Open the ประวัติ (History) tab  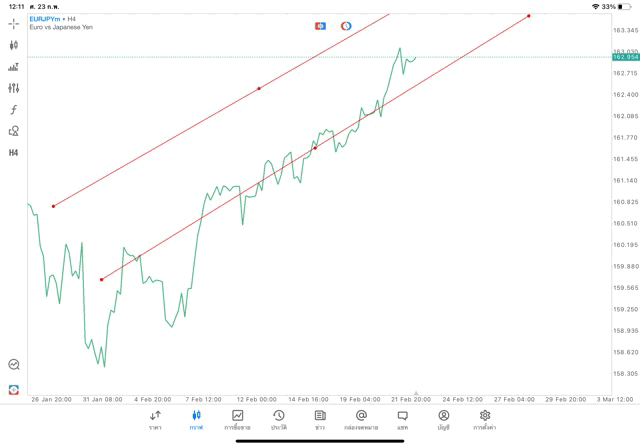pos(278,419)
